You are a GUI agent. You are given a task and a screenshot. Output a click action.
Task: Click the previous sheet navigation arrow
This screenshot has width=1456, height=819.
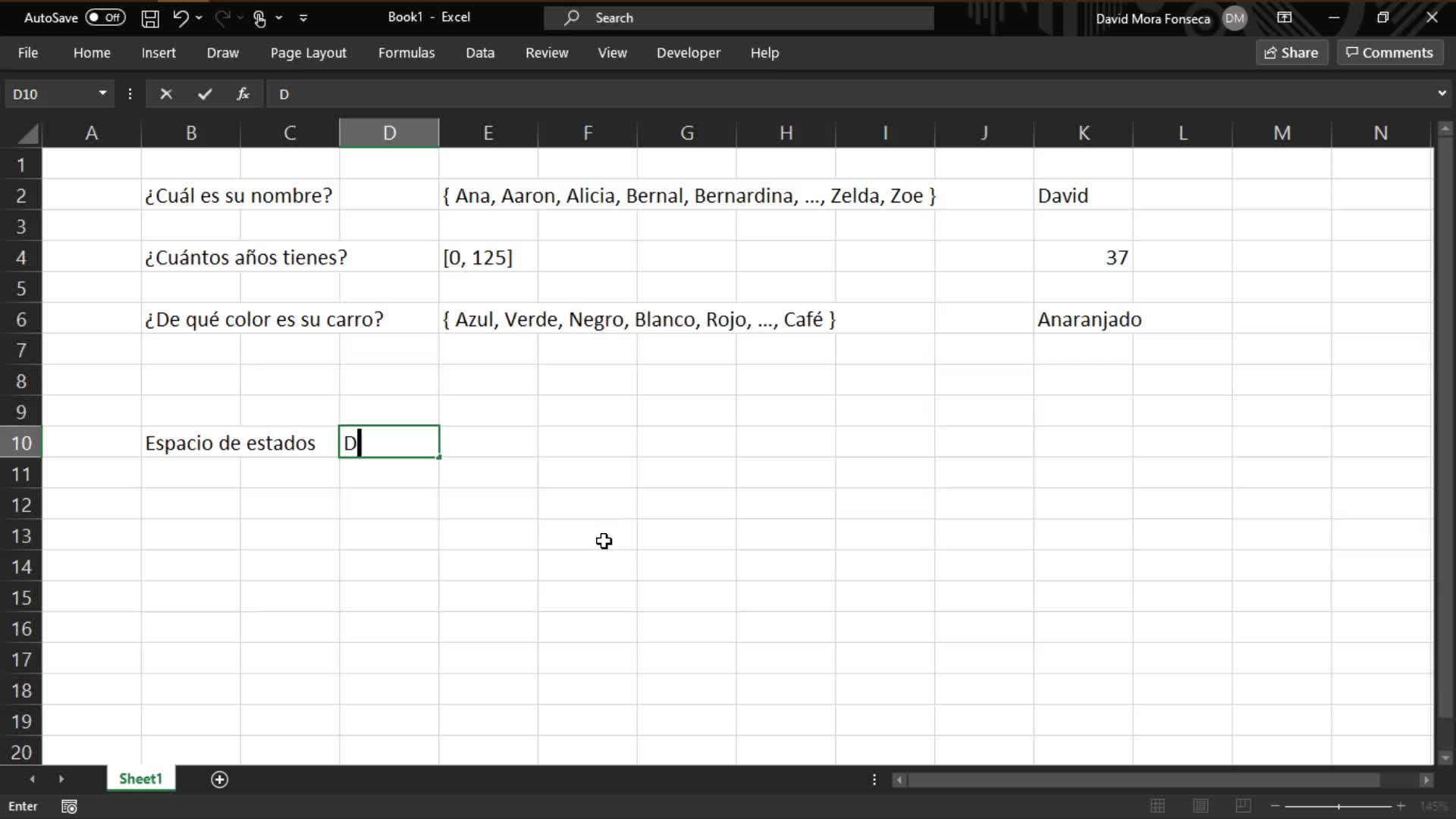click(x=32, y=780)
